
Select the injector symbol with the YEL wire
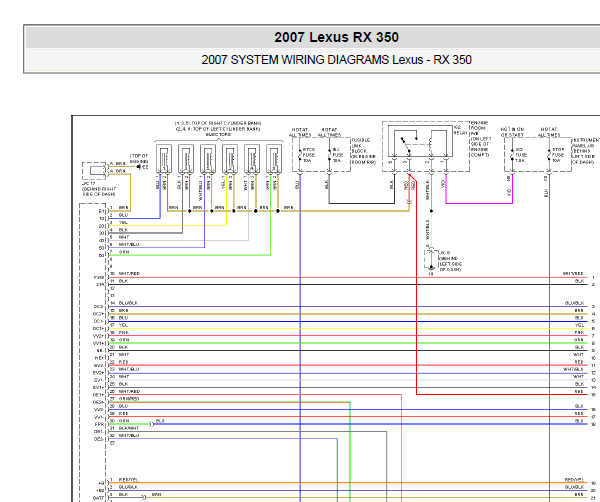230,159
